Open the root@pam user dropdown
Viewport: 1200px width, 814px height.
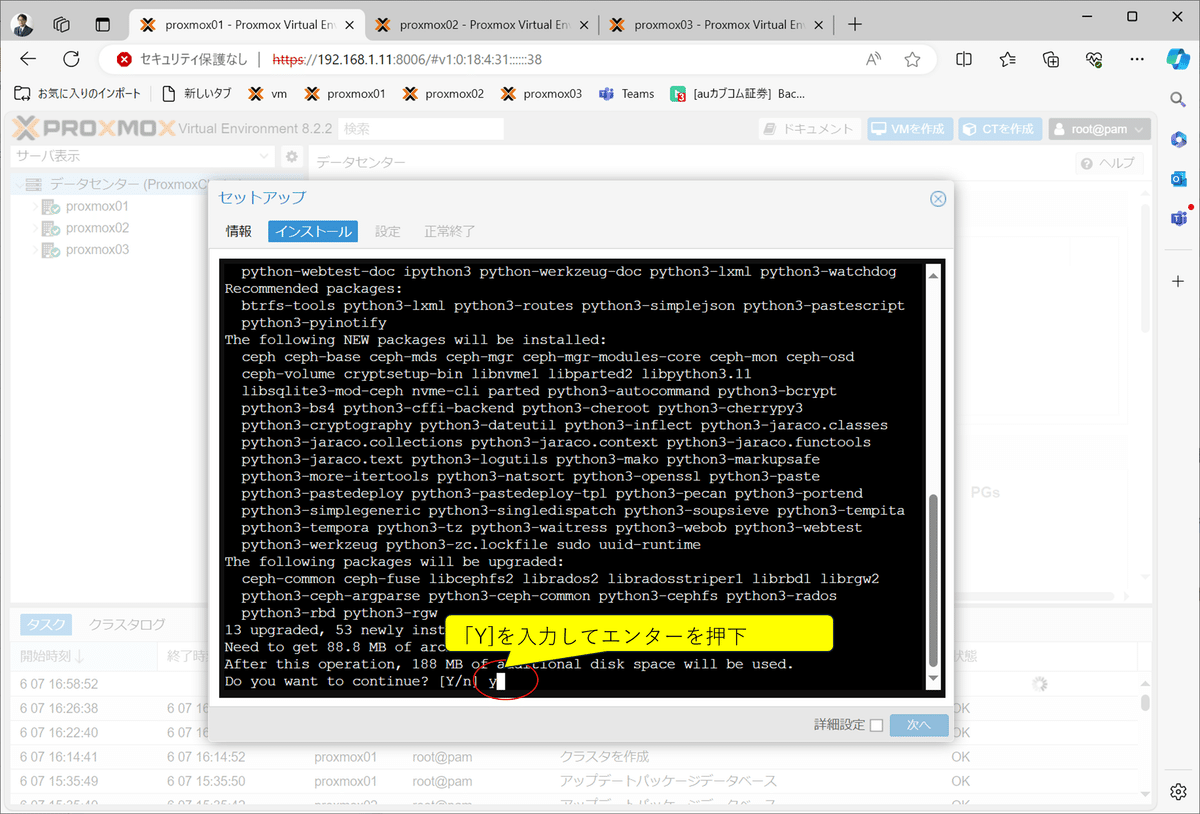(1099, 129)
